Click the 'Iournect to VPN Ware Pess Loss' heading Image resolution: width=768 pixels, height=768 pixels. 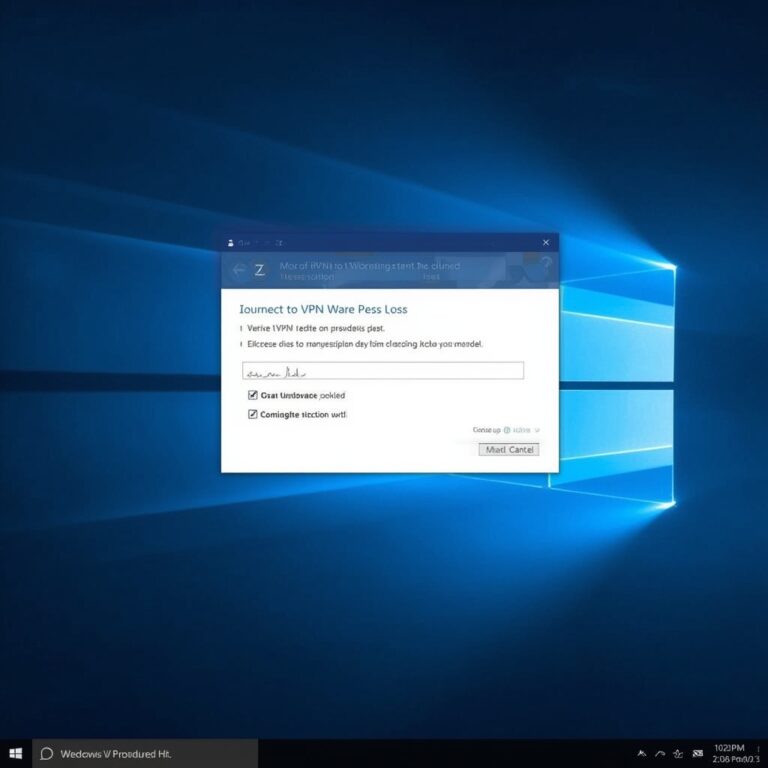point(323,310)
